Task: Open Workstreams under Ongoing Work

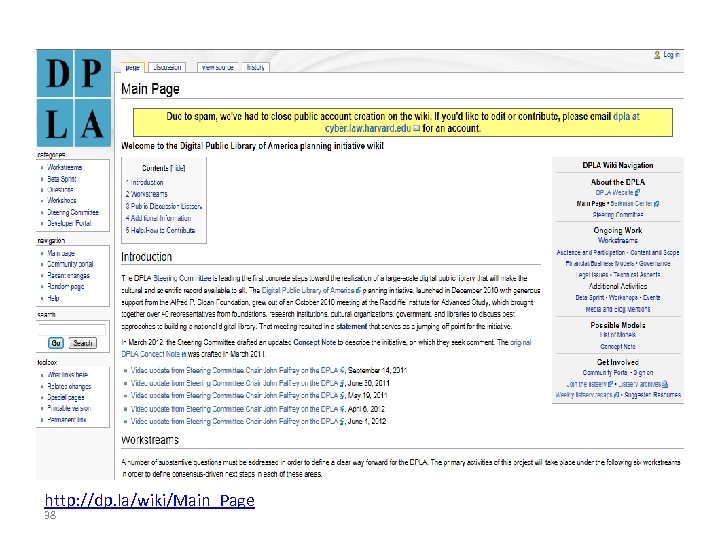Action: point(618,241)
